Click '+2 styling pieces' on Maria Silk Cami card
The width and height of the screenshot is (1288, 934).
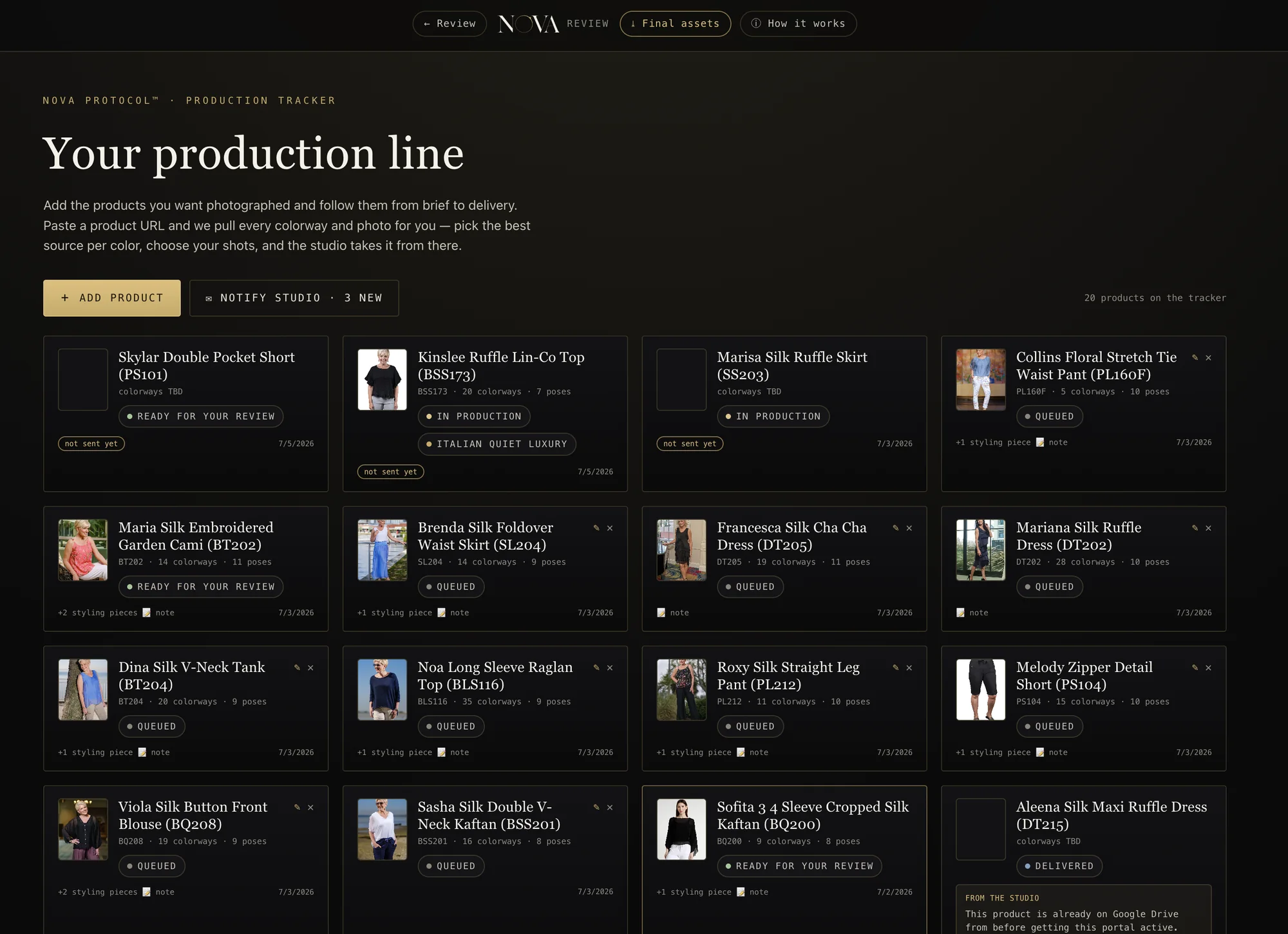tap(98, 613)
